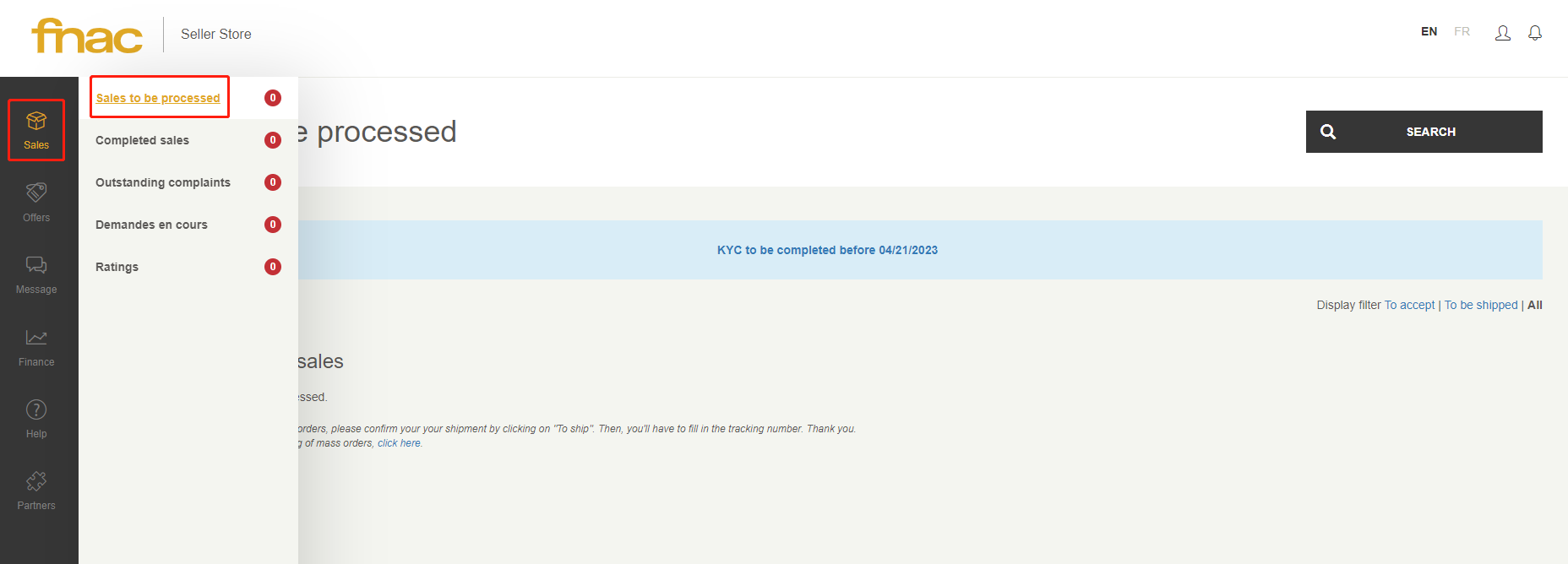Open the Offers tag icon
Screen dimensions: 1568x564
tap(36, 193)
